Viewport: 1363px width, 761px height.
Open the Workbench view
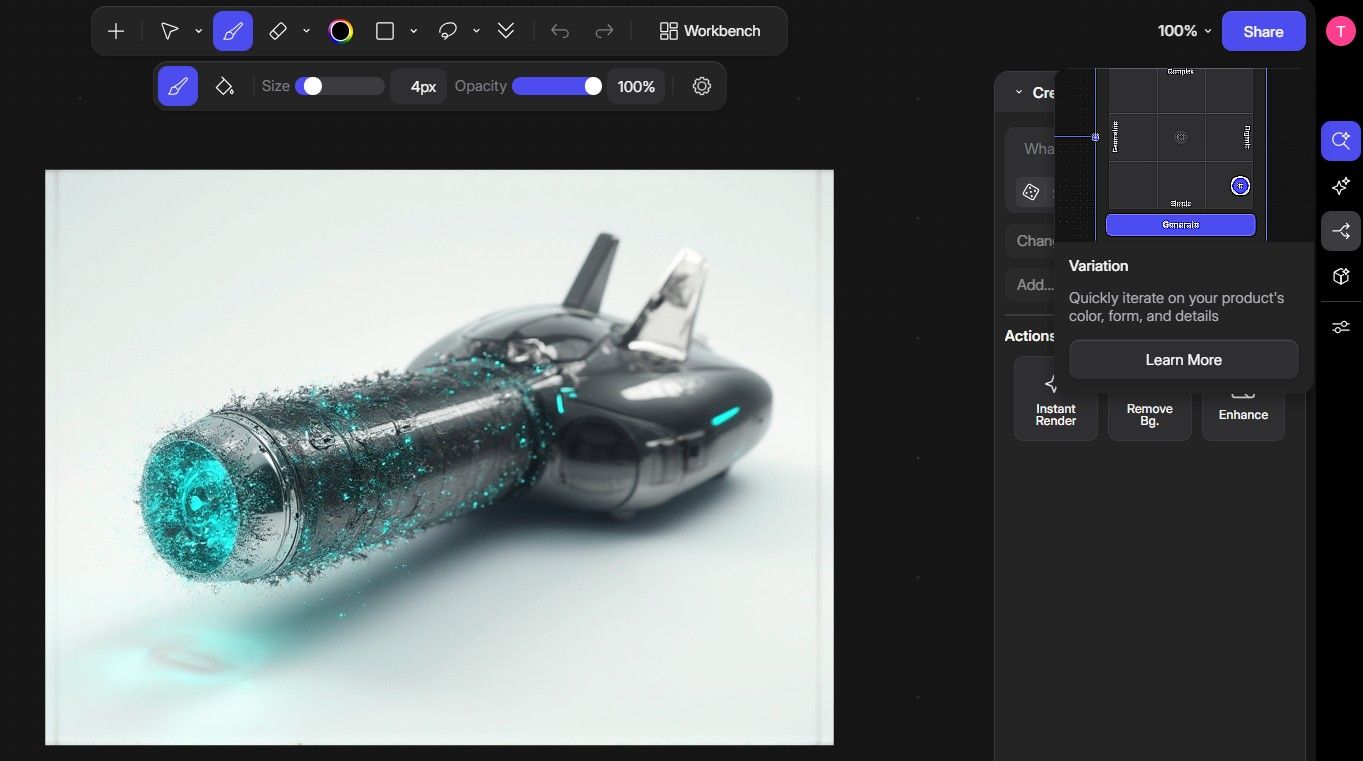(x=710, y=31)
